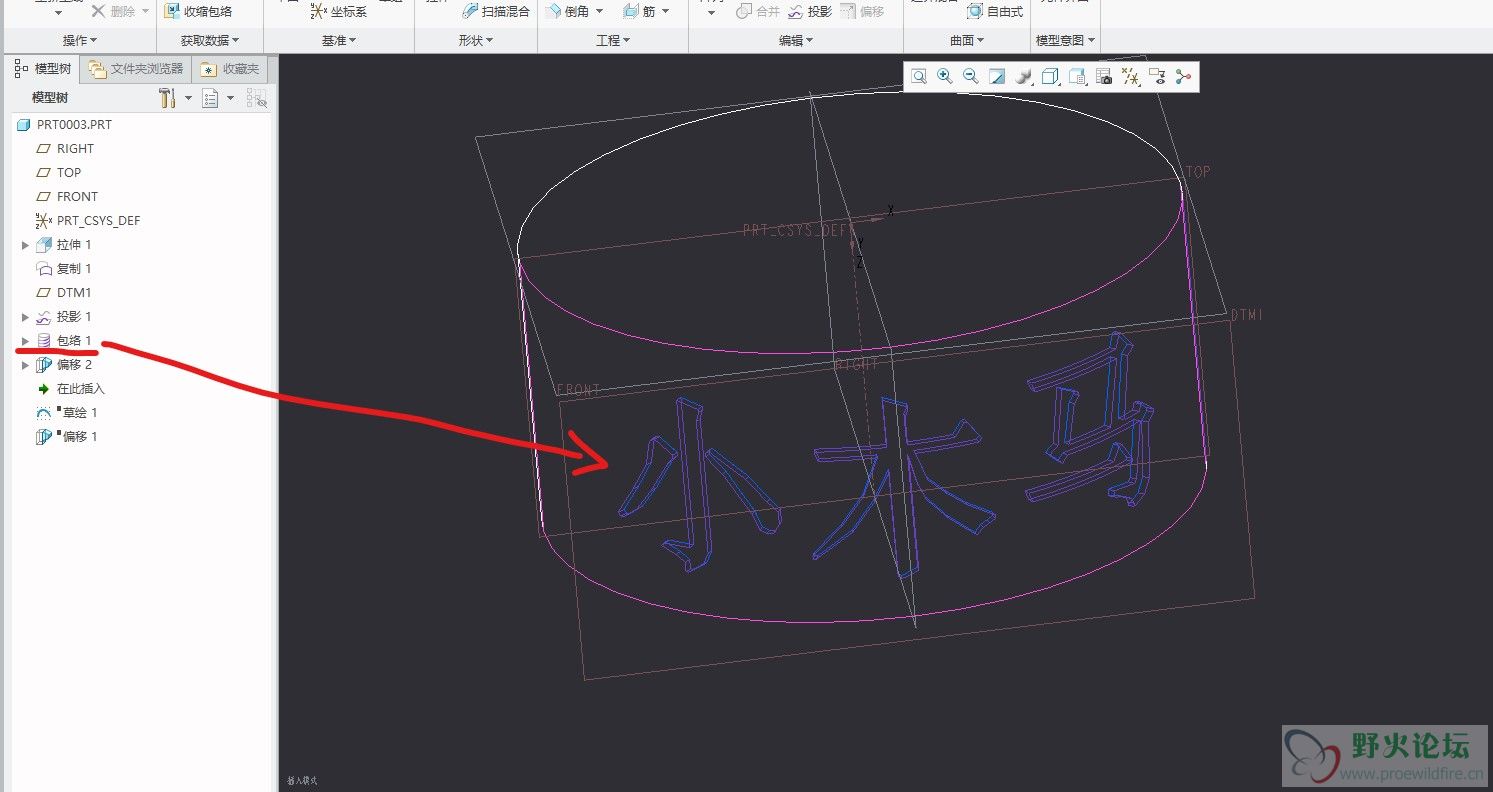Select PRT_CSYS_DEF in the model tree

[88, 221]
